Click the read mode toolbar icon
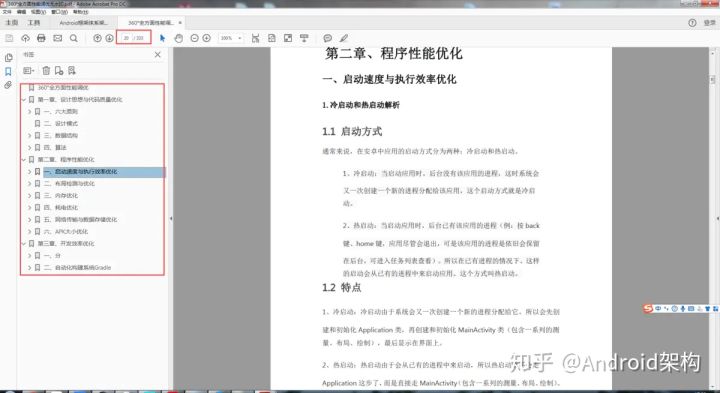Viewport: 720px width, 393px height. (x=304, y=38)
